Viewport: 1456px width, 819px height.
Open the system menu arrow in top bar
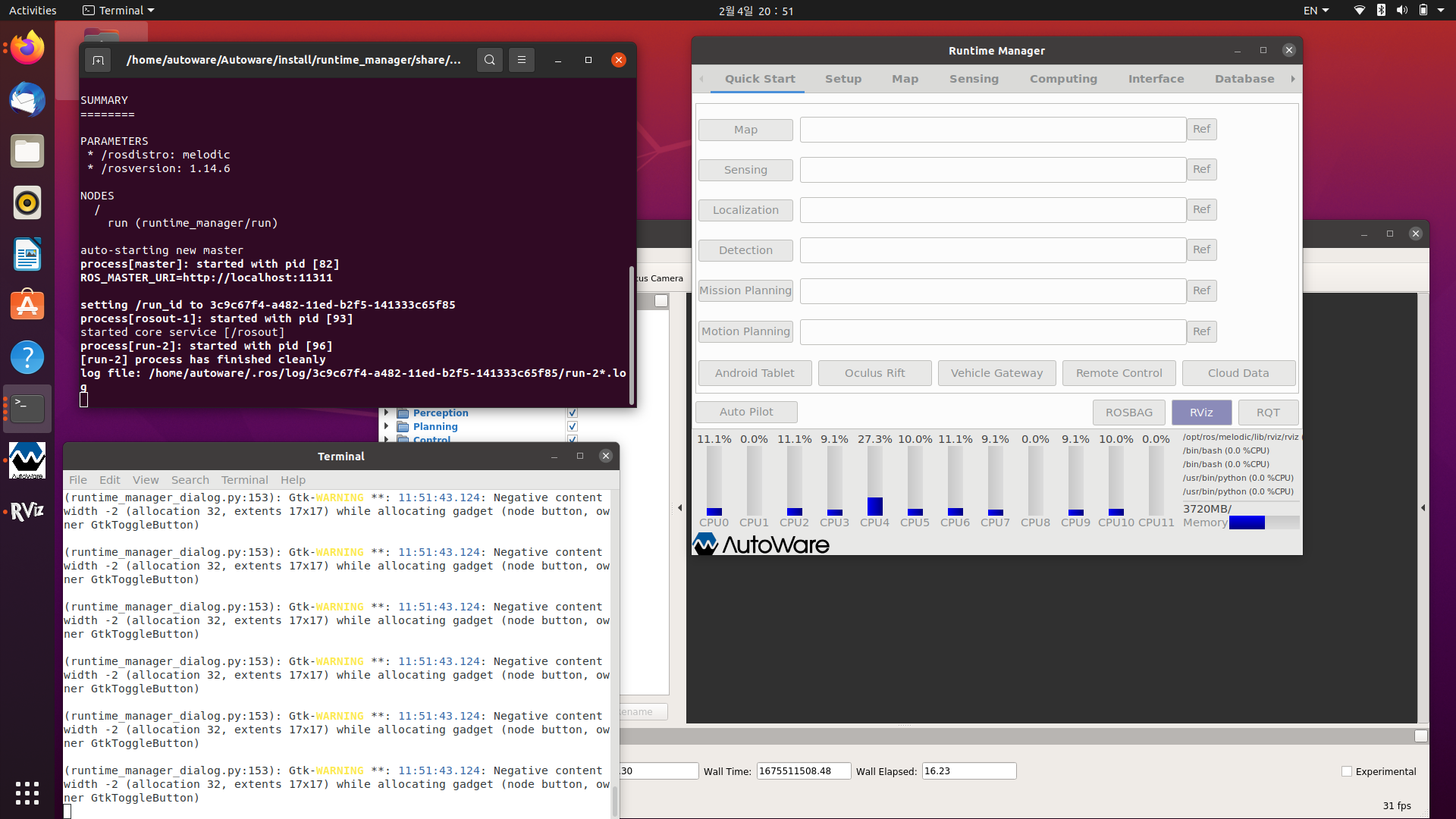pyautogui.click(x=1441, y=11)
